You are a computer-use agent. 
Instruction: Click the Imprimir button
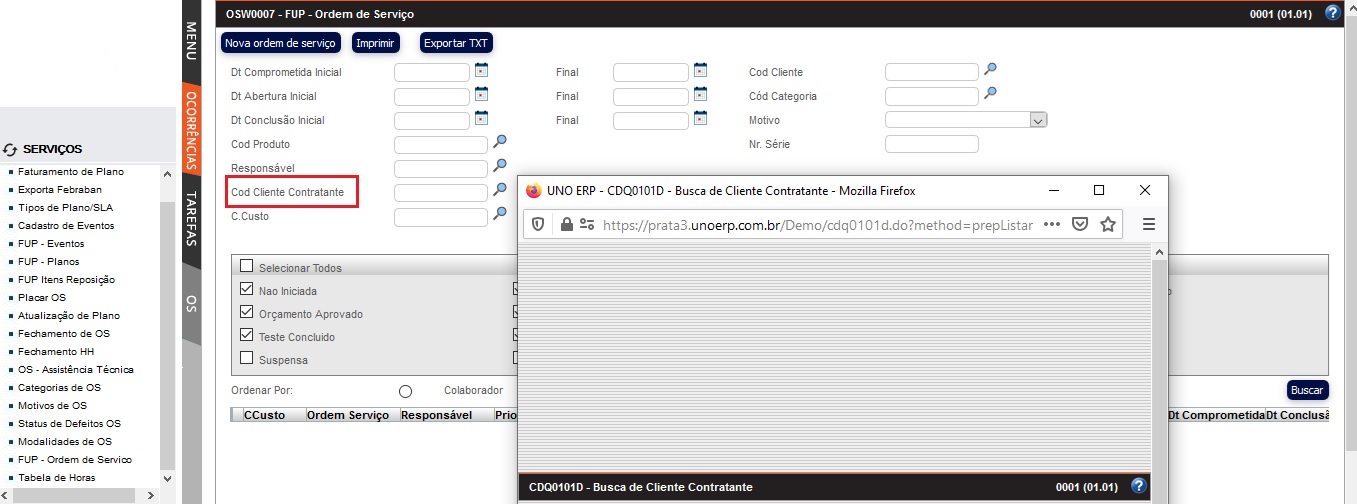pyautogui.click(x=376, y=43)
